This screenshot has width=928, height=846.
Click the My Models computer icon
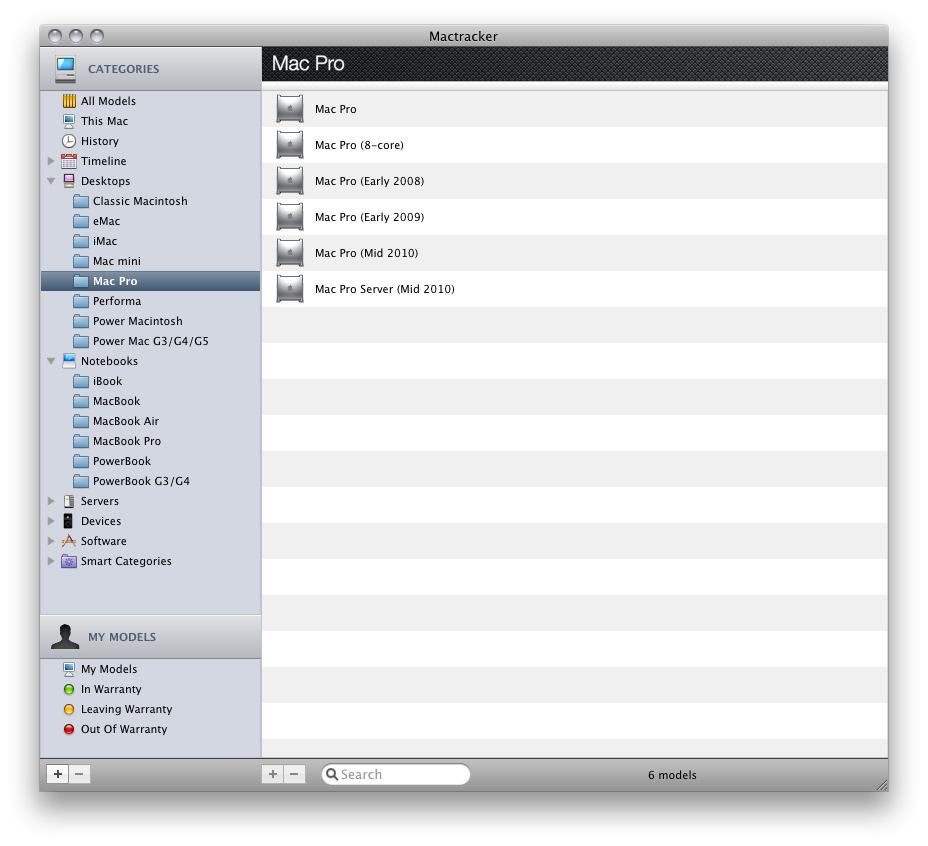[x=69, y=669]
